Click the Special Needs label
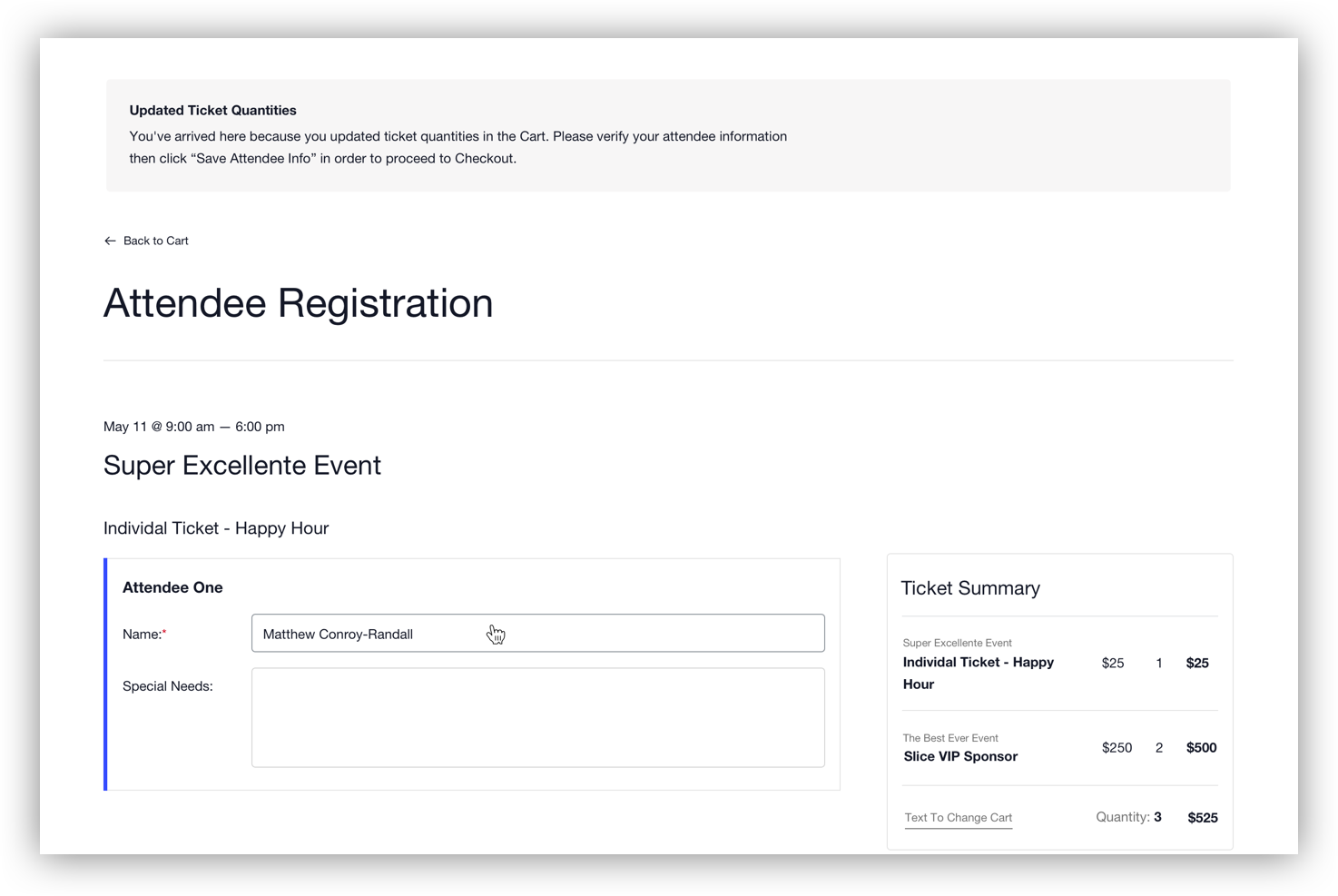The height and width of the screenshot is (896, 1338). (x=167, y=686)
